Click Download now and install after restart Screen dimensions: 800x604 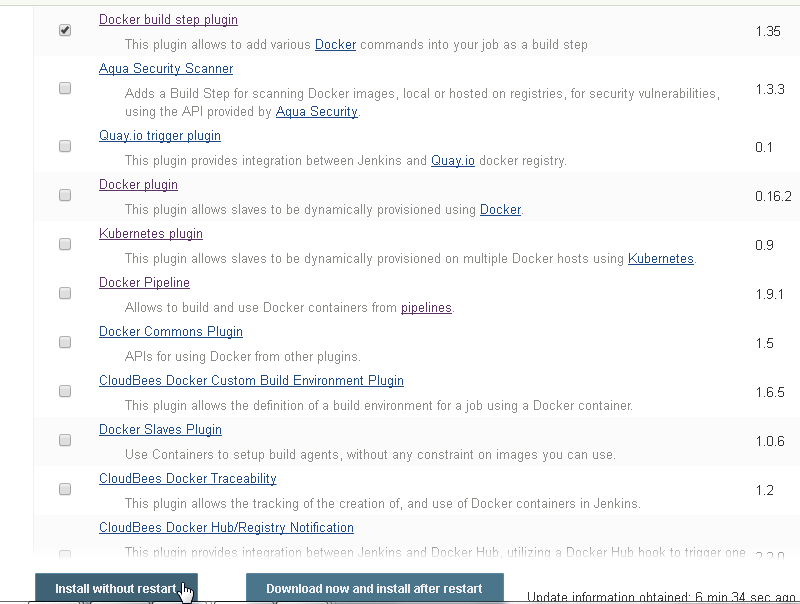pyautogui.click(x=374, y=588)
